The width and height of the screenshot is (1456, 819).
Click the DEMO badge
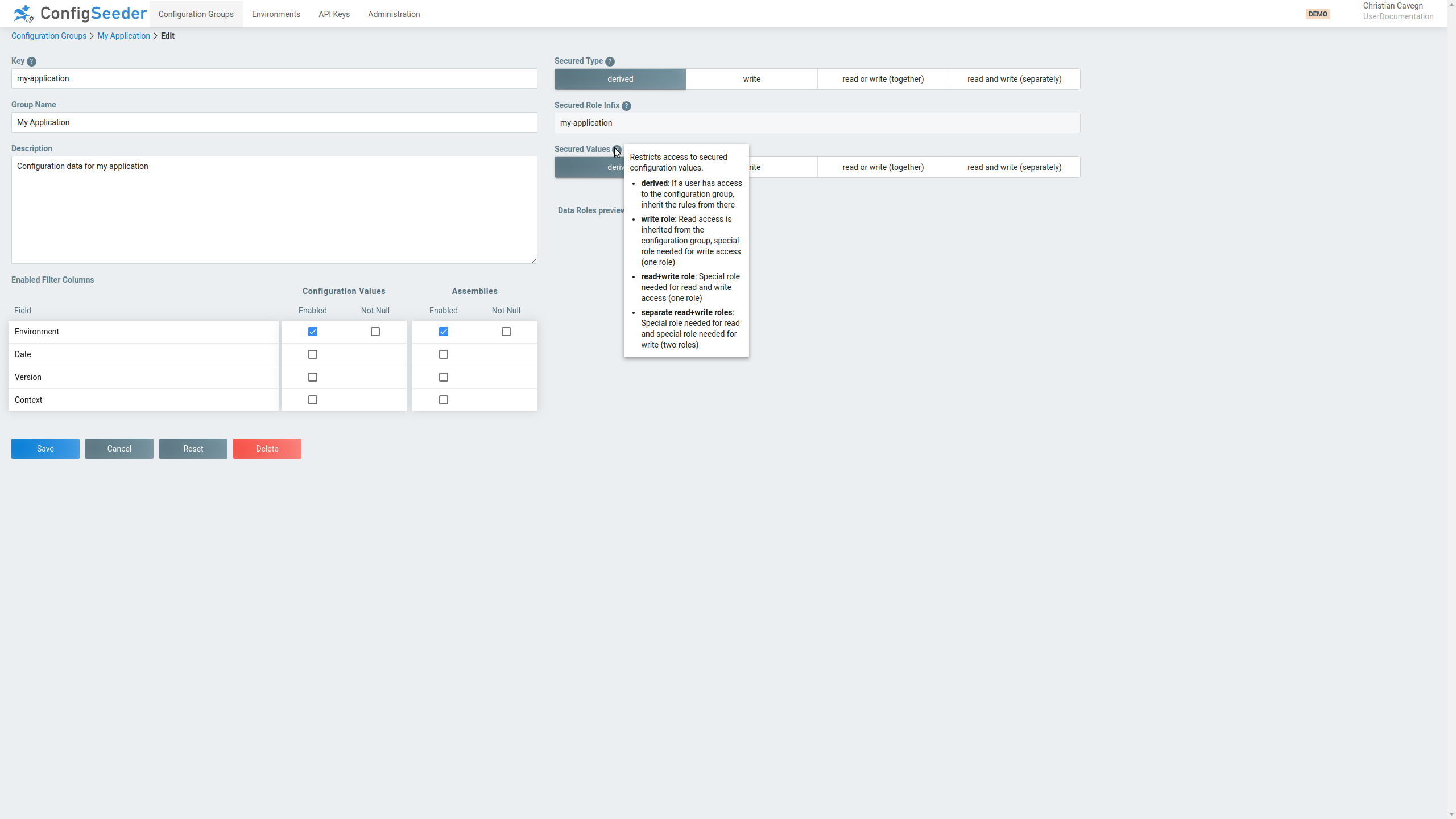point(1318,14)
